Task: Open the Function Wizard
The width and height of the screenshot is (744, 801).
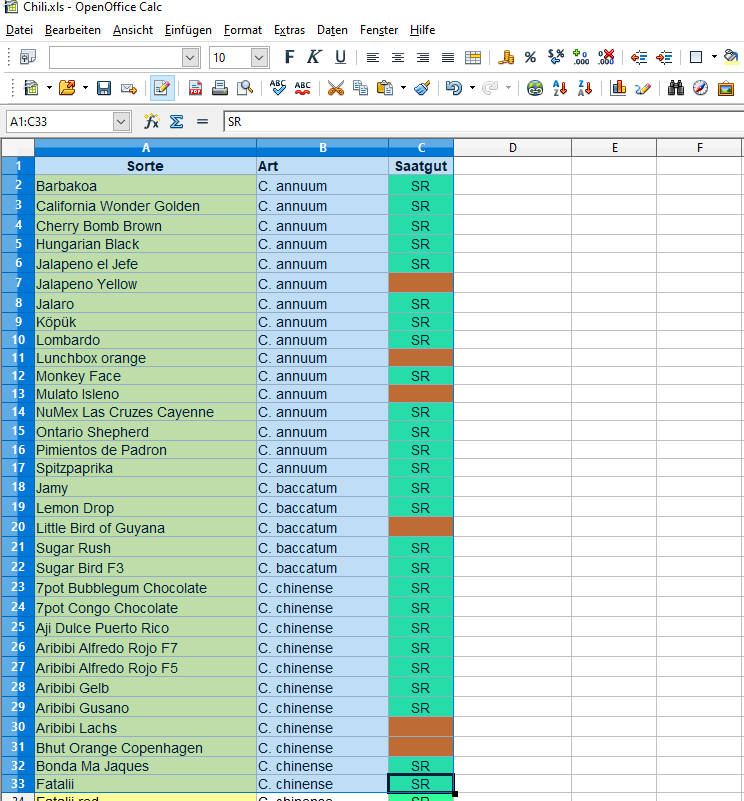Action: pos(152,122)
